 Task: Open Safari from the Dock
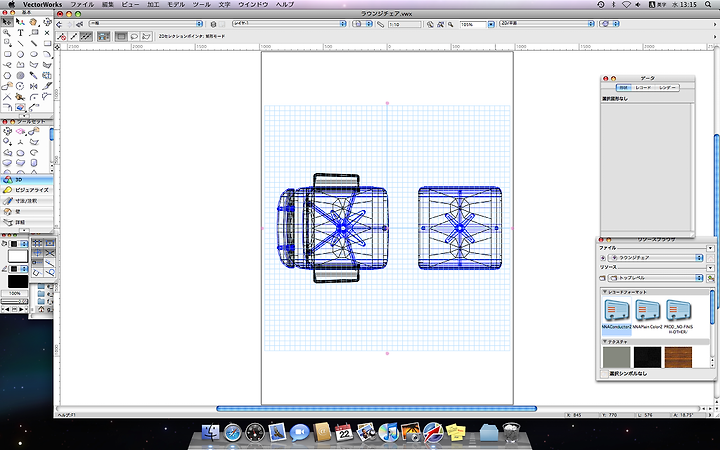(233, 433)
